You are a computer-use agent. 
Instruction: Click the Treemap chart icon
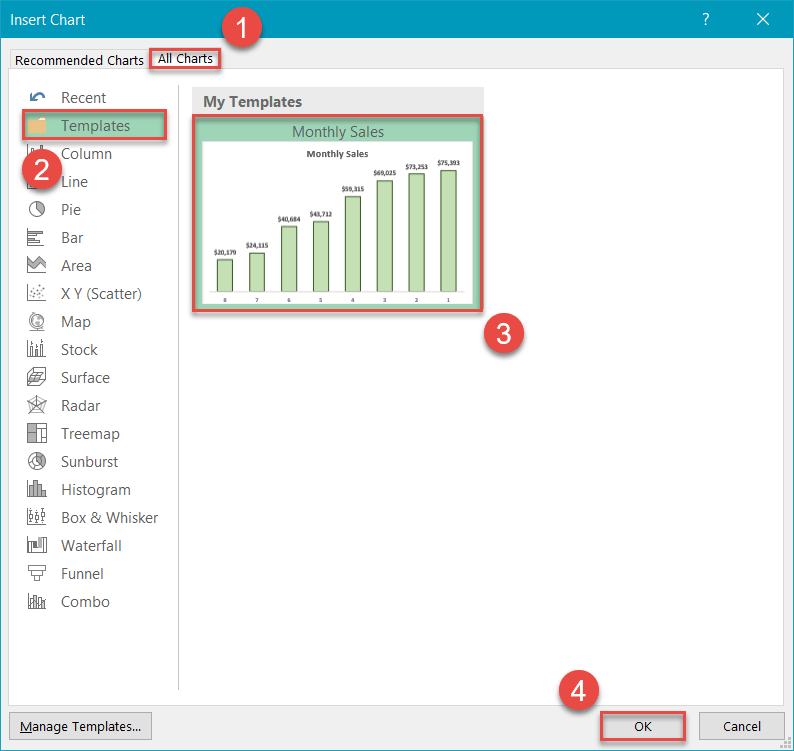(x=36, y=433)
